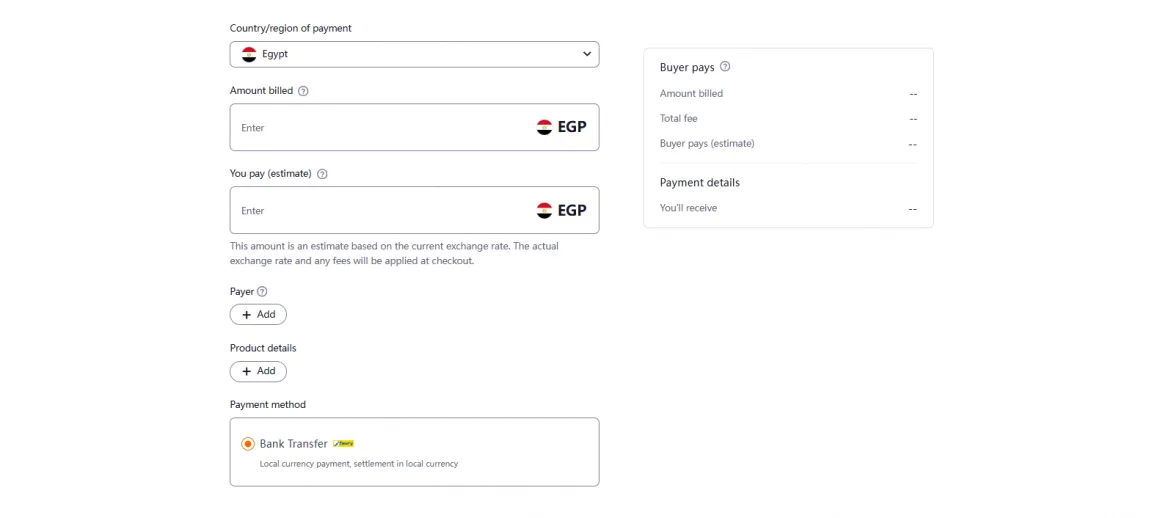Show help for You pay (estimate)
The height and width of the screenshot is (518, 1152).
pyautogui.click(x=322, y=174)
